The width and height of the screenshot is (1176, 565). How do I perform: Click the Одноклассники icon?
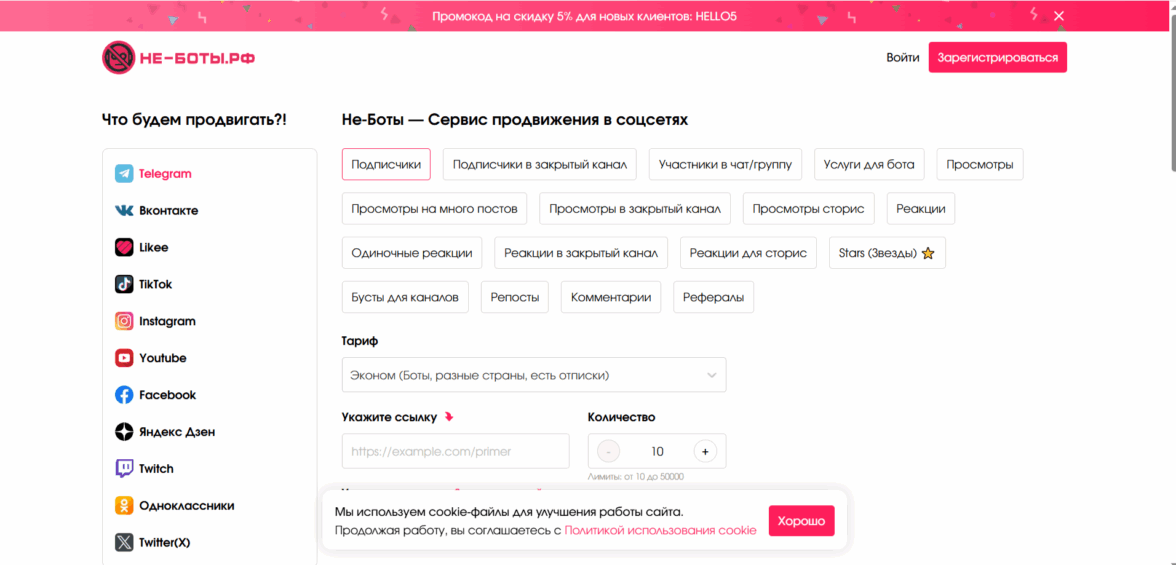pyautogui.click(x=124, y=506)
